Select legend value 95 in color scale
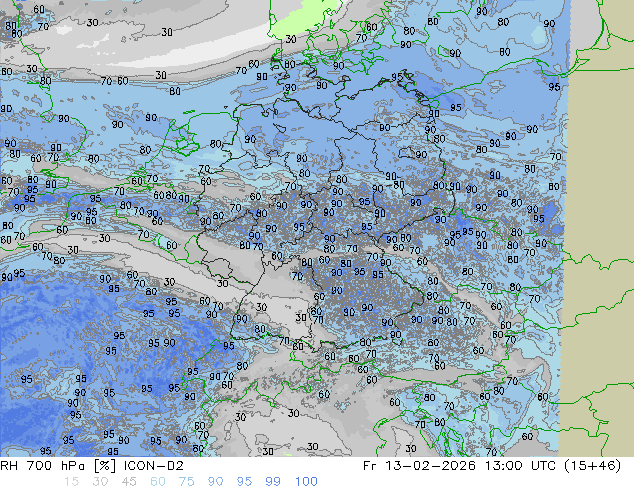634x490 pixels. 244,482
